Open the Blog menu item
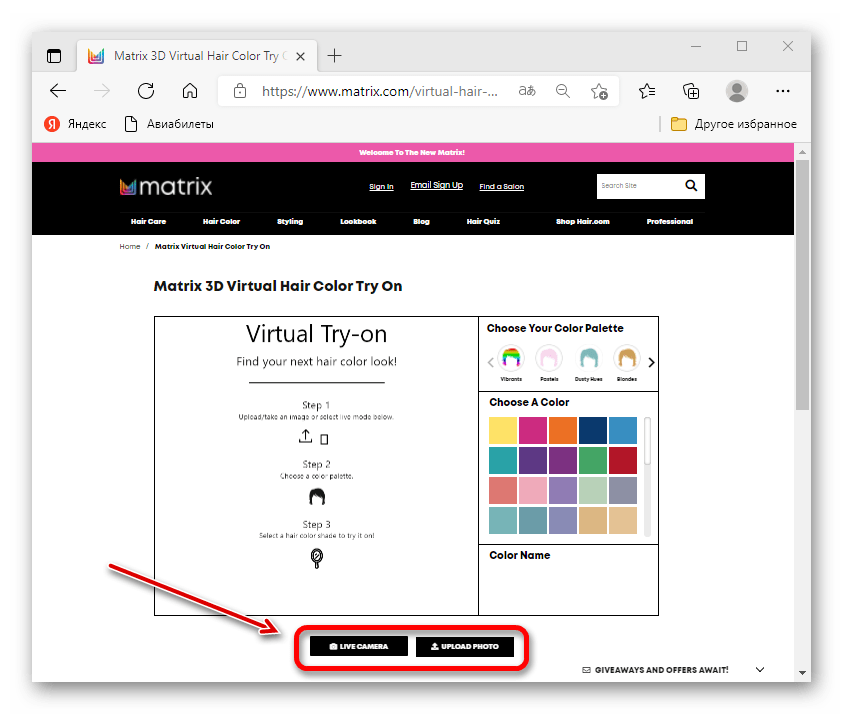Viewport: 843px width, 726px height. [x=421, y=222]
